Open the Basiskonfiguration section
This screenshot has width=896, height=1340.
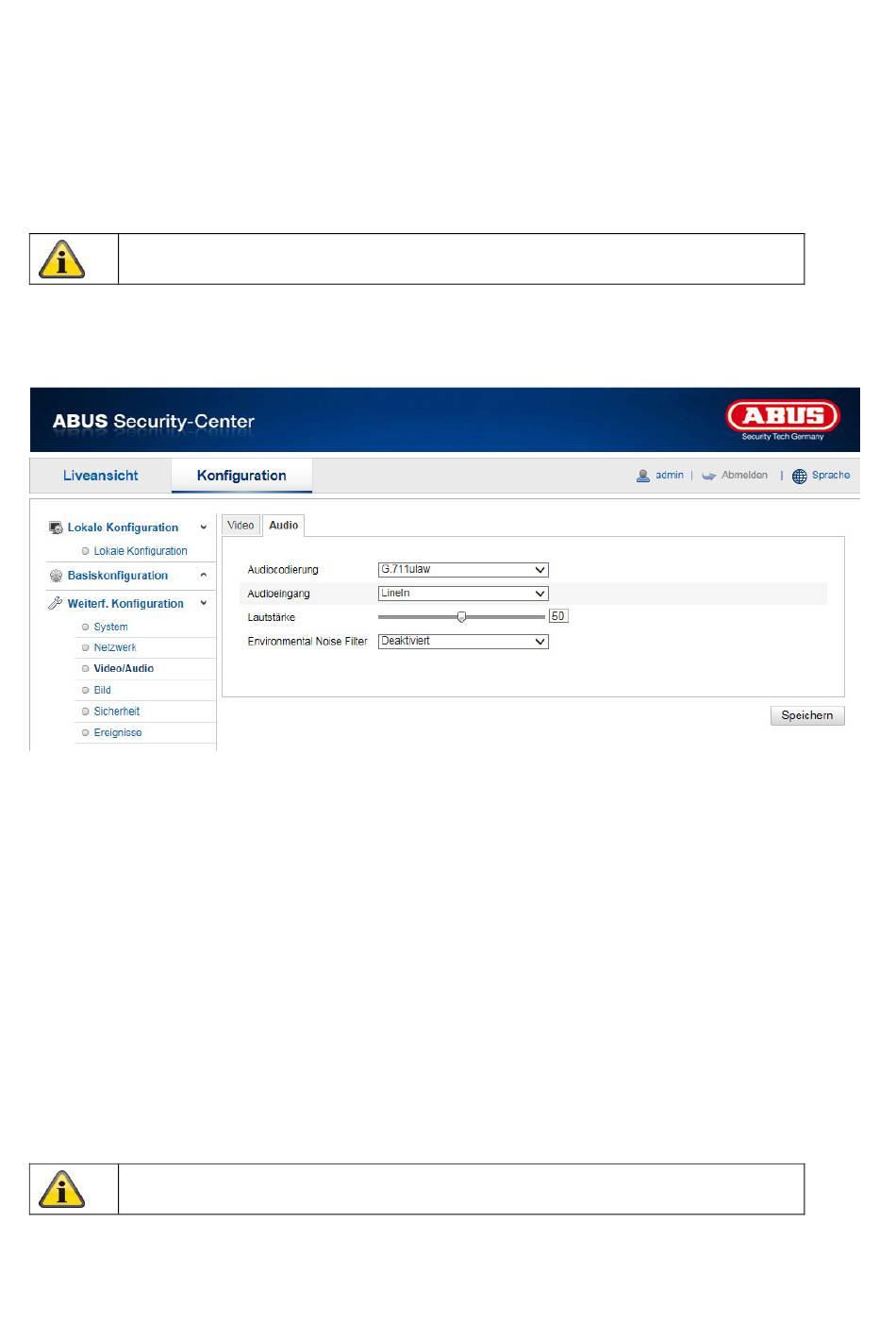point(118,576)
